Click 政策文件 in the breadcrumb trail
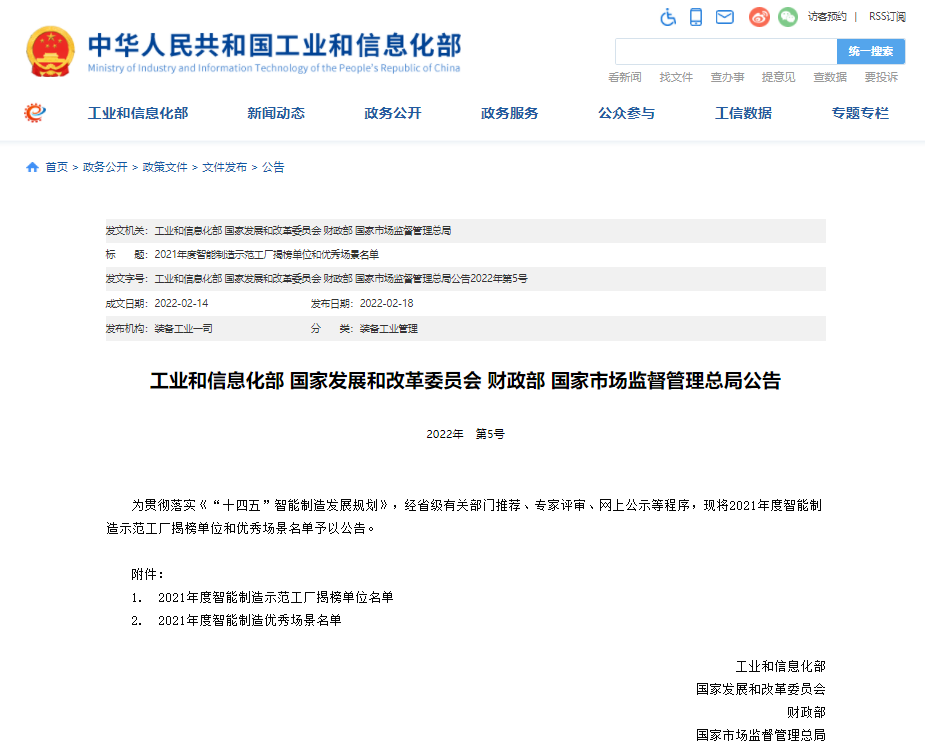The width and height of the screenshot is (925, 751). coord(165,167)
